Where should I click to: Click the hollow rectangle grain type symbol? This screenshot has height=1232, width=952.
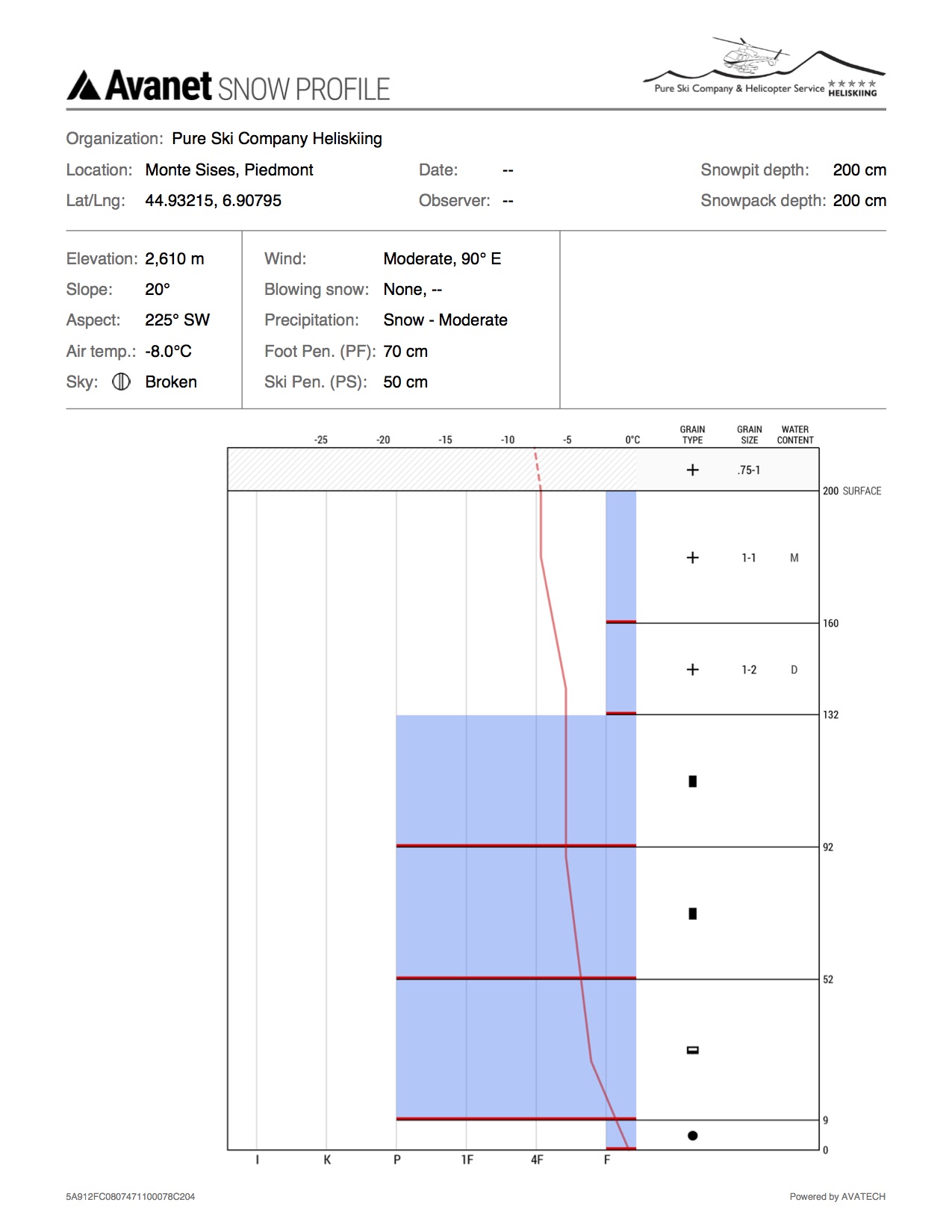tap(692, 1050)
